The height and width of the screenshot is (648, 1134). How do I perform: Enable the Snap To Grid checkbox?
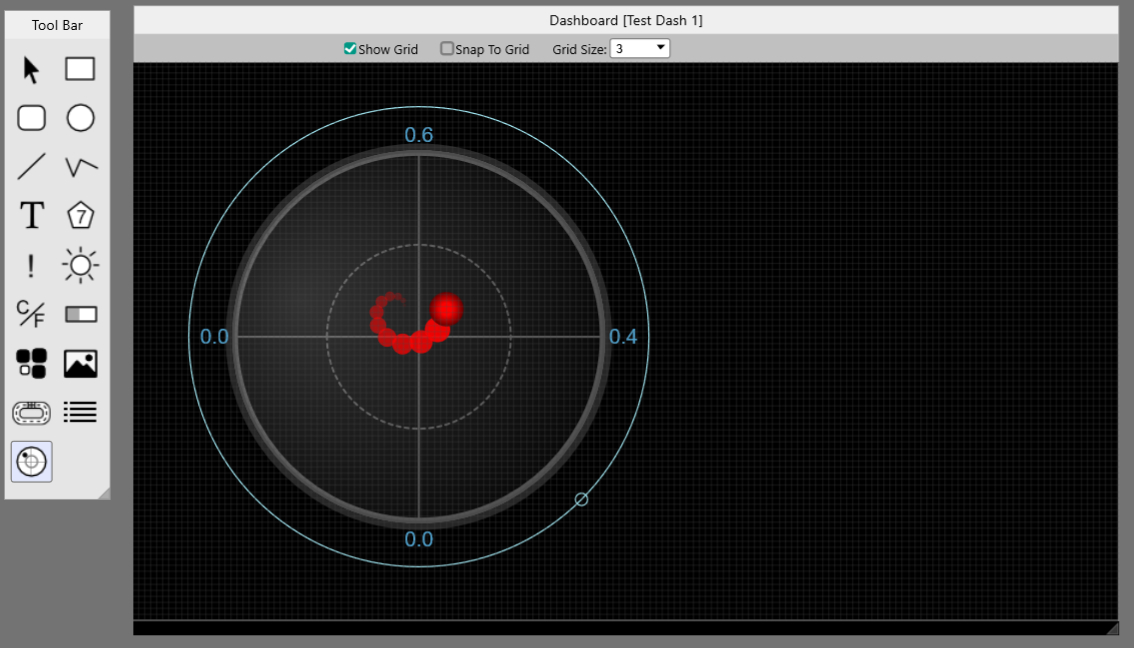[447, 48]
